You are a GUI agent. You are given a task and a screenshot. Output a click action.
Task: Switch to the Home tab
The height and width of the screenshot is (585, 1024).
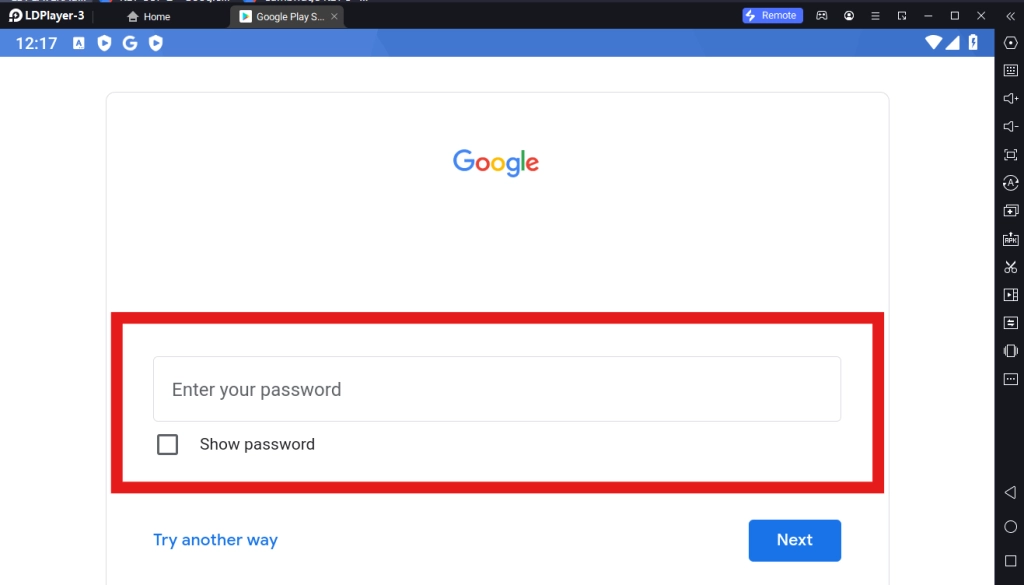149,17
